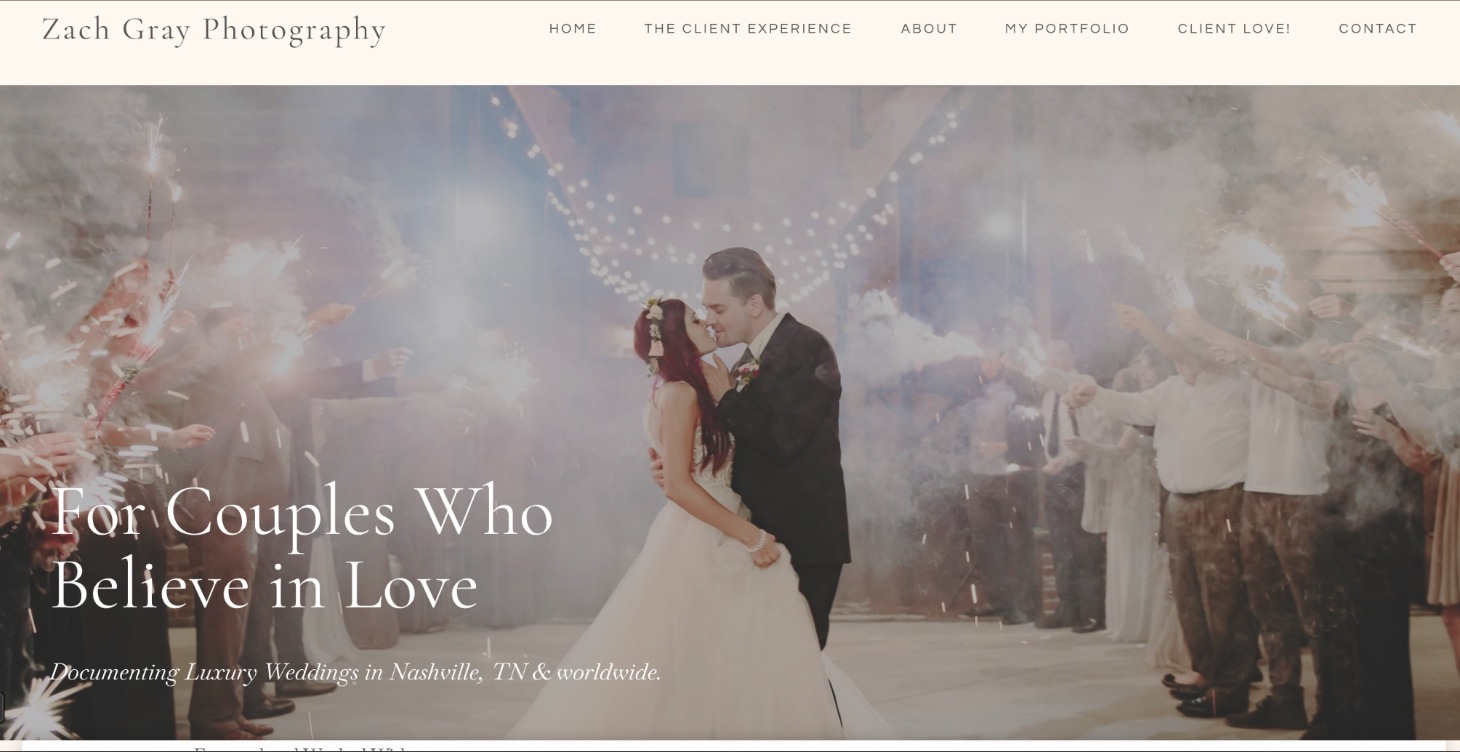Click the small tab at left screen edge
This screenshot has width=1460, height=752.
[x=2, y=707]
